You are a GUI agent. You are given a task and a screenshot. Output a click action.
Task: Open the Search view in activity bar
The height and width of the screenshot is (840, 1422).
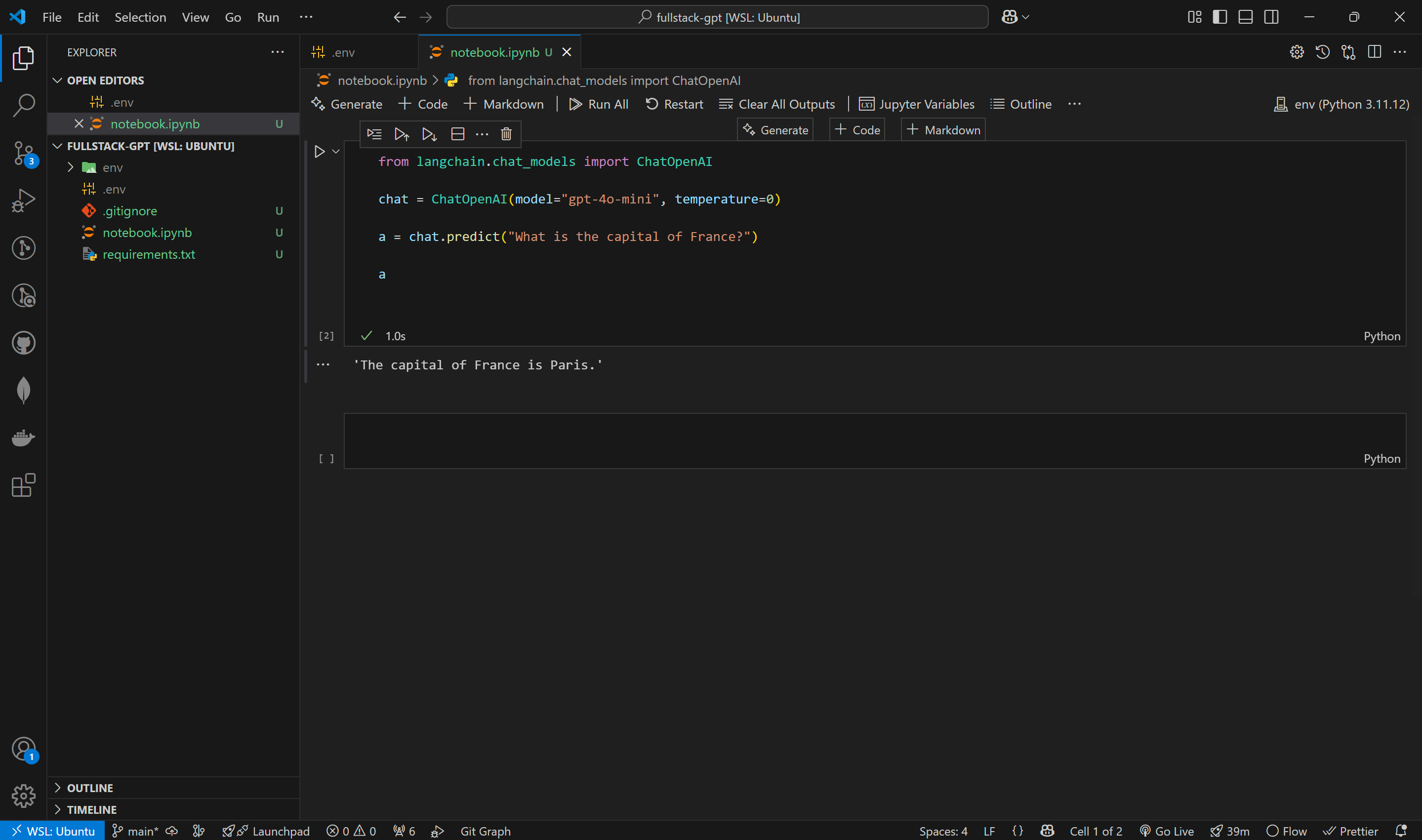point(23,105)
